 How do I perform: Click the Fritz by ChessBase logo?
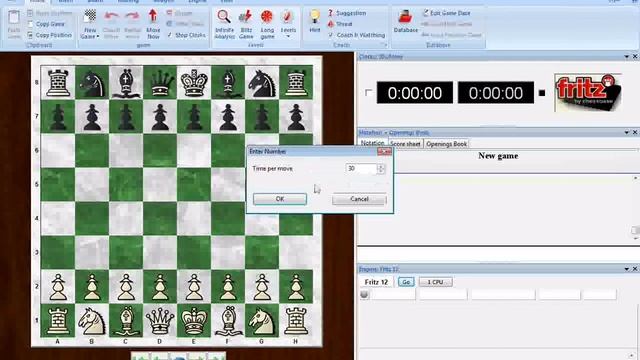(x=588, y=93)
